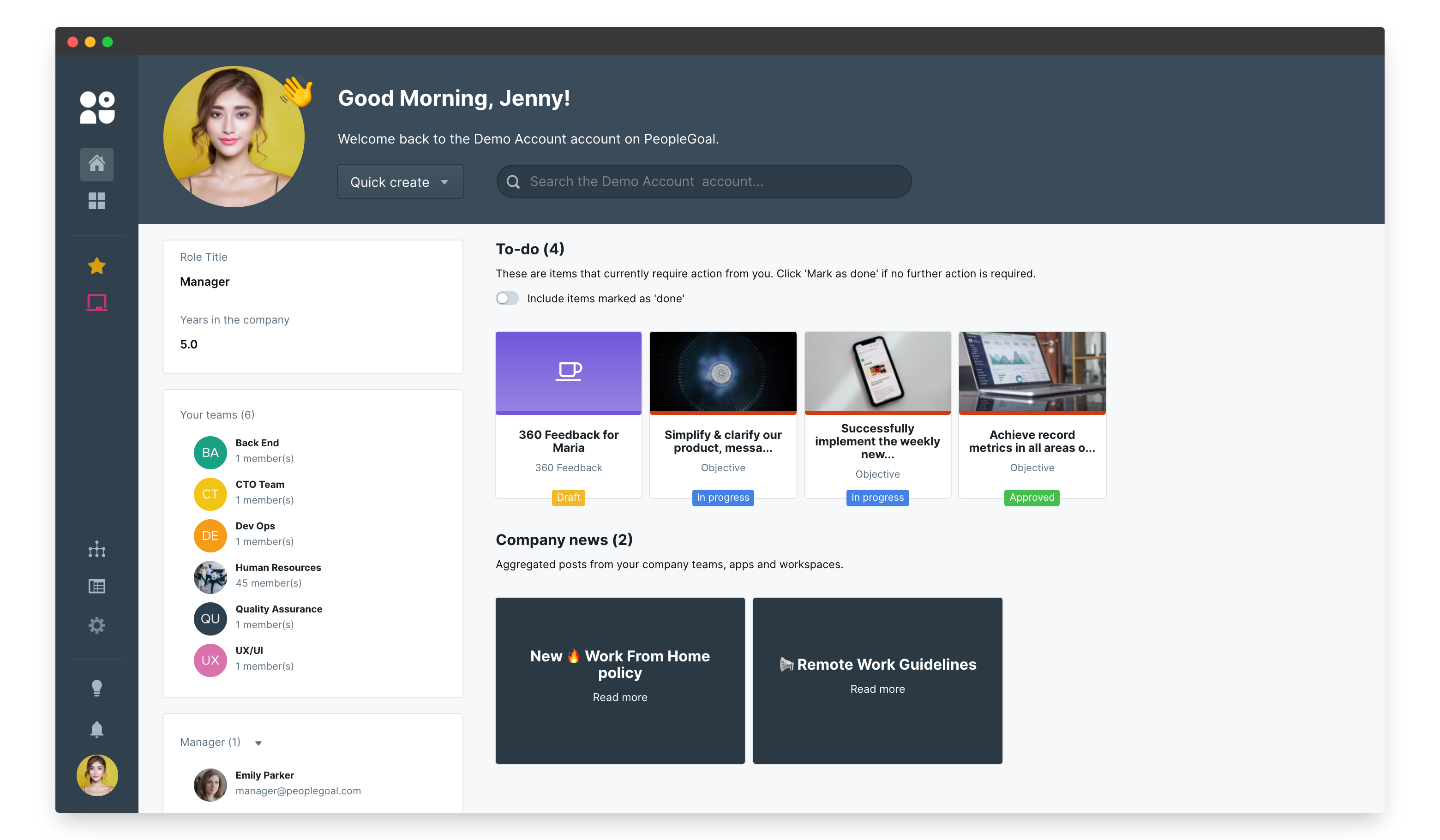Viewport: 1440px width, 840px height.
Task: Open 360 Feedback for Maria card
Action: [x=568, y=415]
